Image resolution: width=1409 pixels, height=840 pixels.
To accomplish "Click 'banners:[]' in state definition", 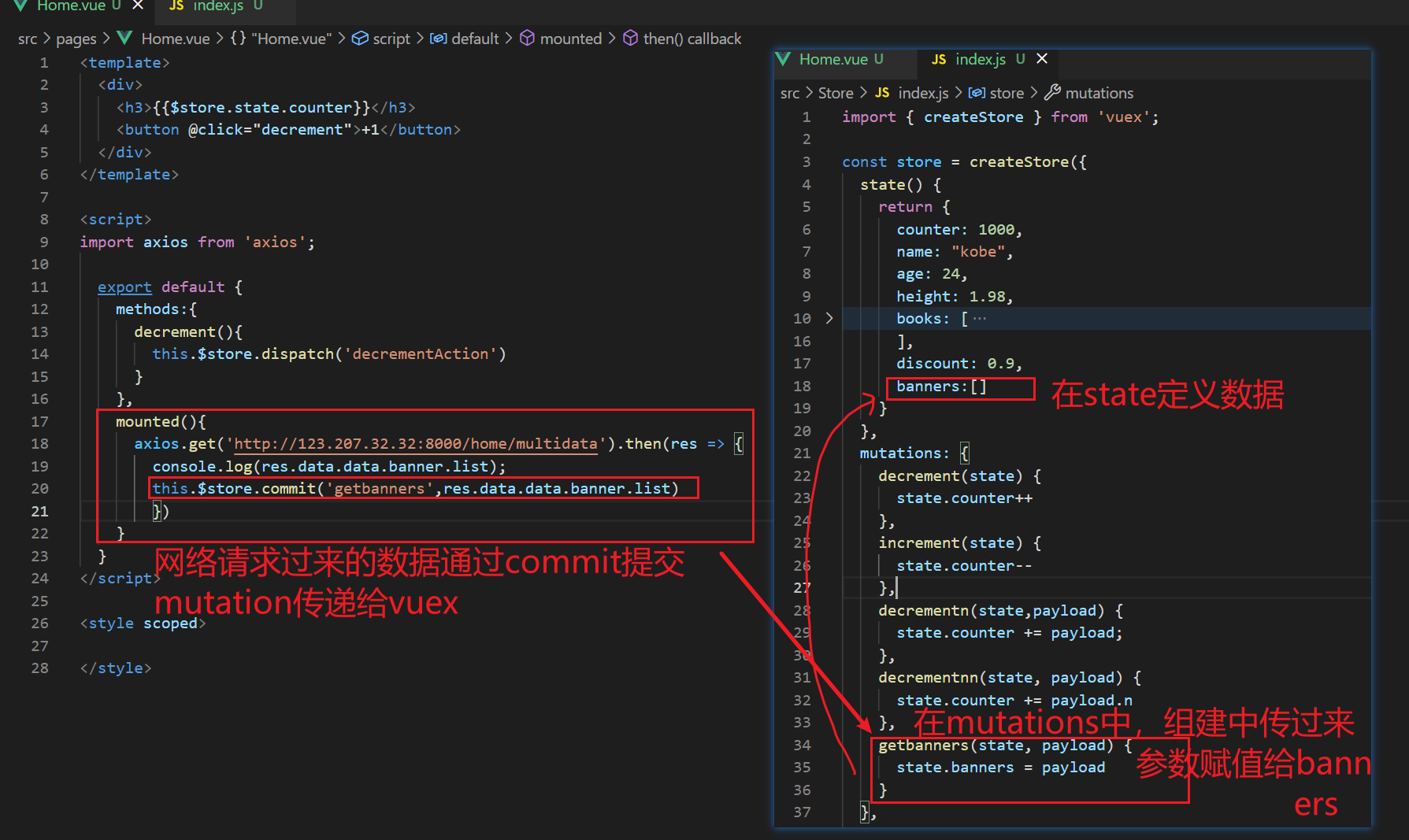I will tap(941, 386).
